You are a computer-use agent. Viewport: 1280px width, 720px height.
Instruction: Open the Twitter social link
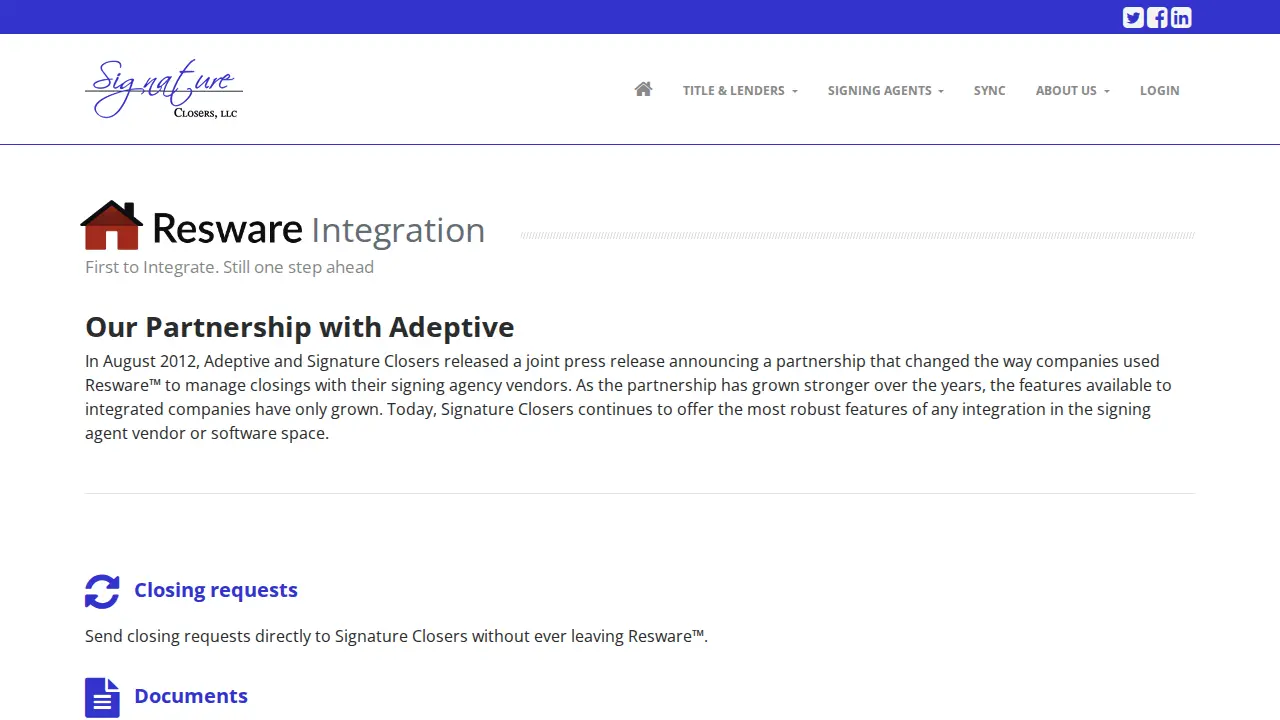pyautogui.click(x=1133, y=17)
